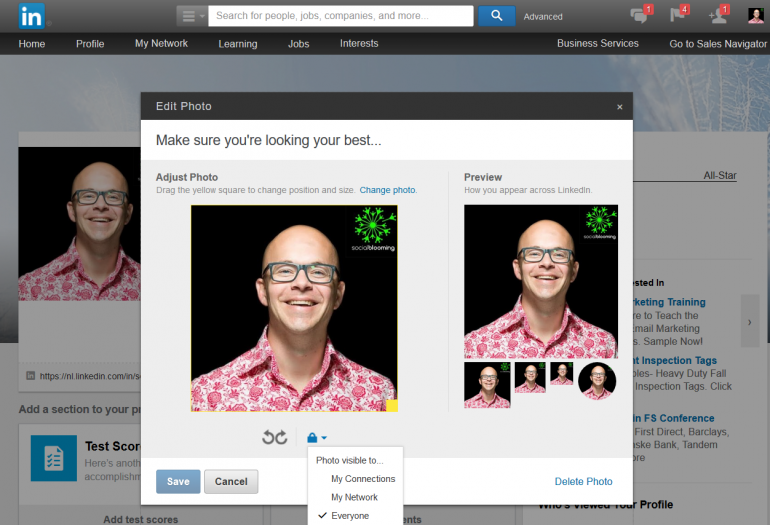This screenshot has height=525, width=770.
Task: Click the profile URL link
Action: pyautogui.click(x=90, y=376)
